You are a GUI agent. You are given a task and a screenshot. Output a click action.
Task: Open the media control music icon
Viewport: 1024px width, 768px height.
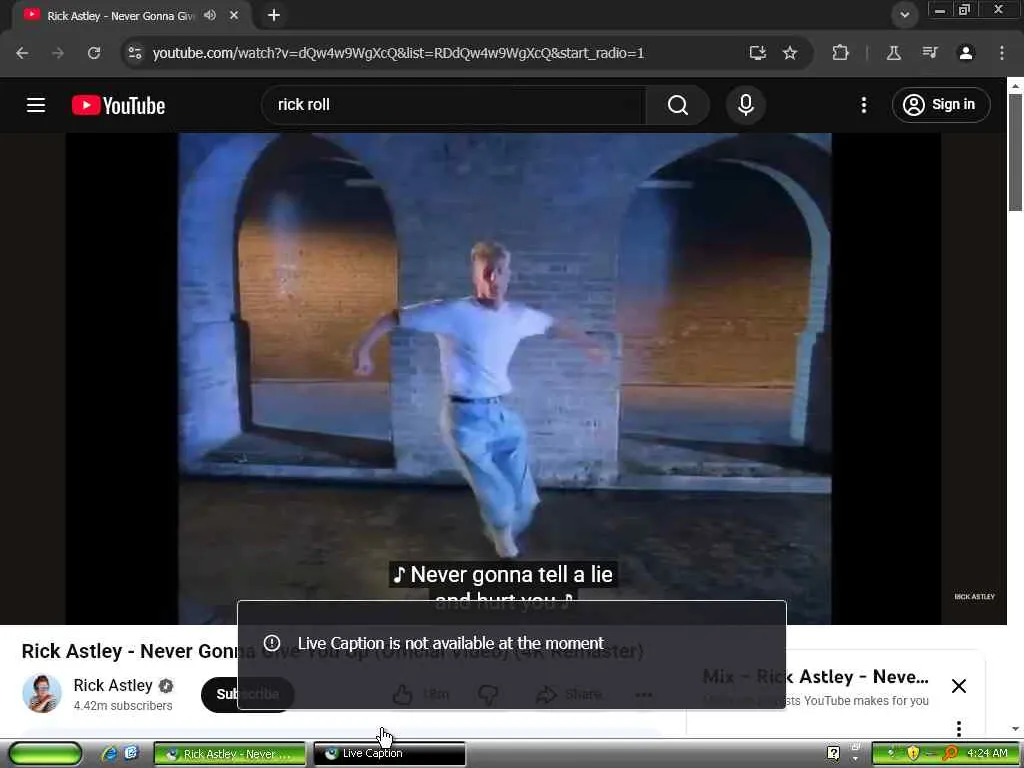pos(930,53)
